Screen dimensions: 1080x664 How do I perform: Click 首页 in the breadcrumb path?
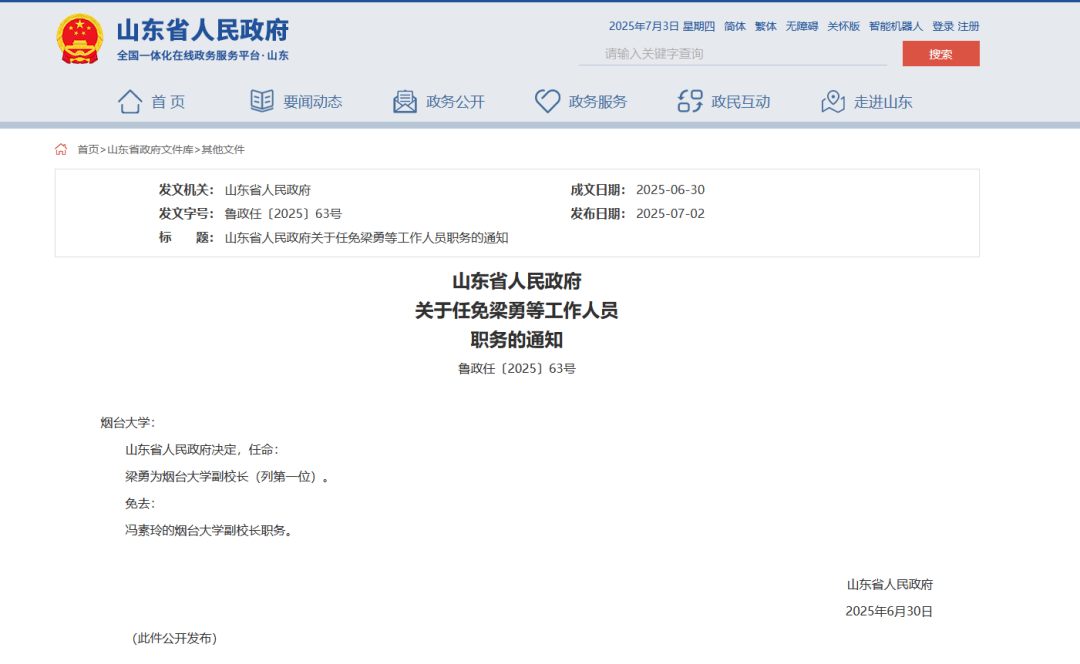87,149
